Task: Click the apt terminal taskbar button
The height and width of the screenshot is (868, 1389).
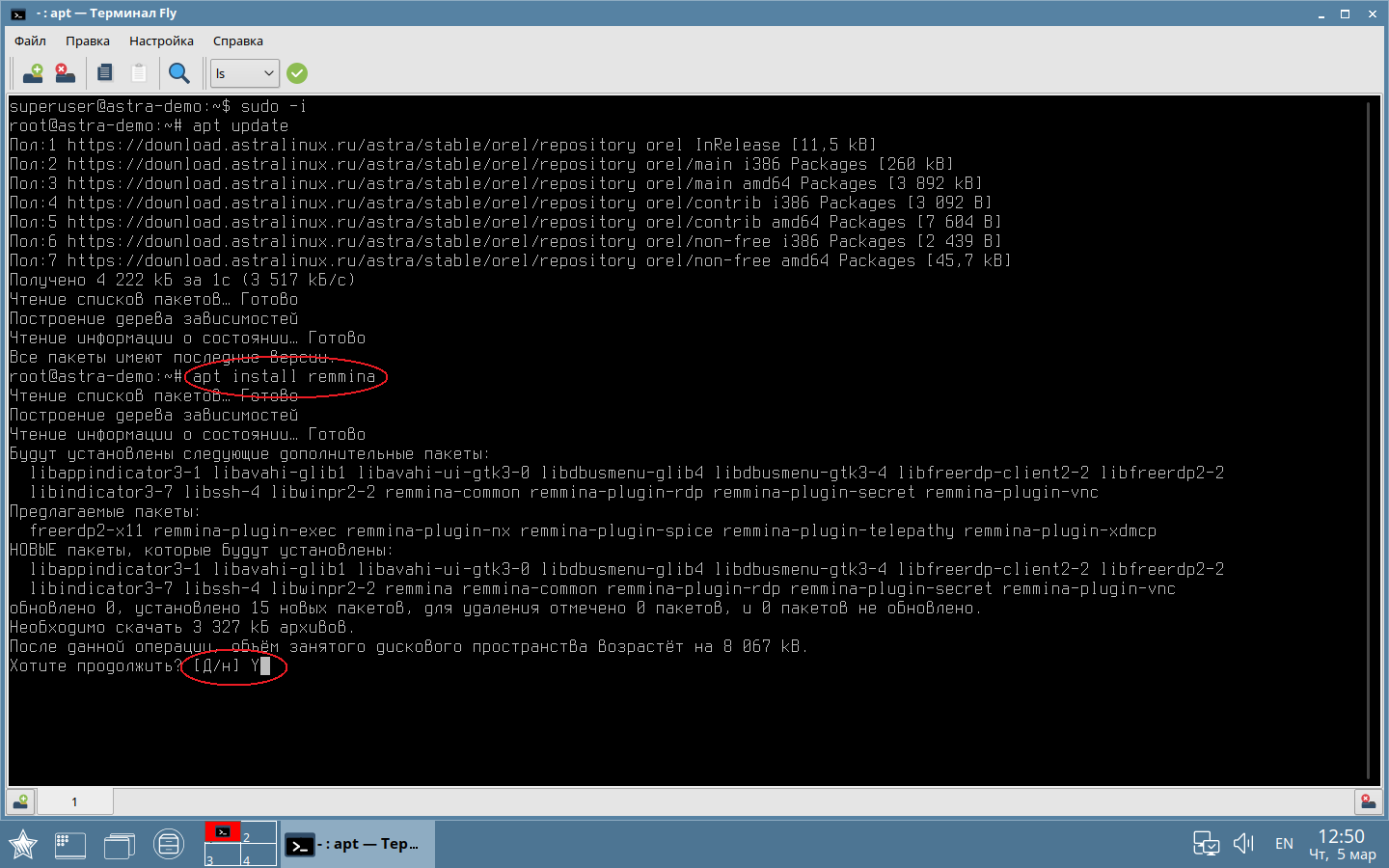Action: [358, 845]
